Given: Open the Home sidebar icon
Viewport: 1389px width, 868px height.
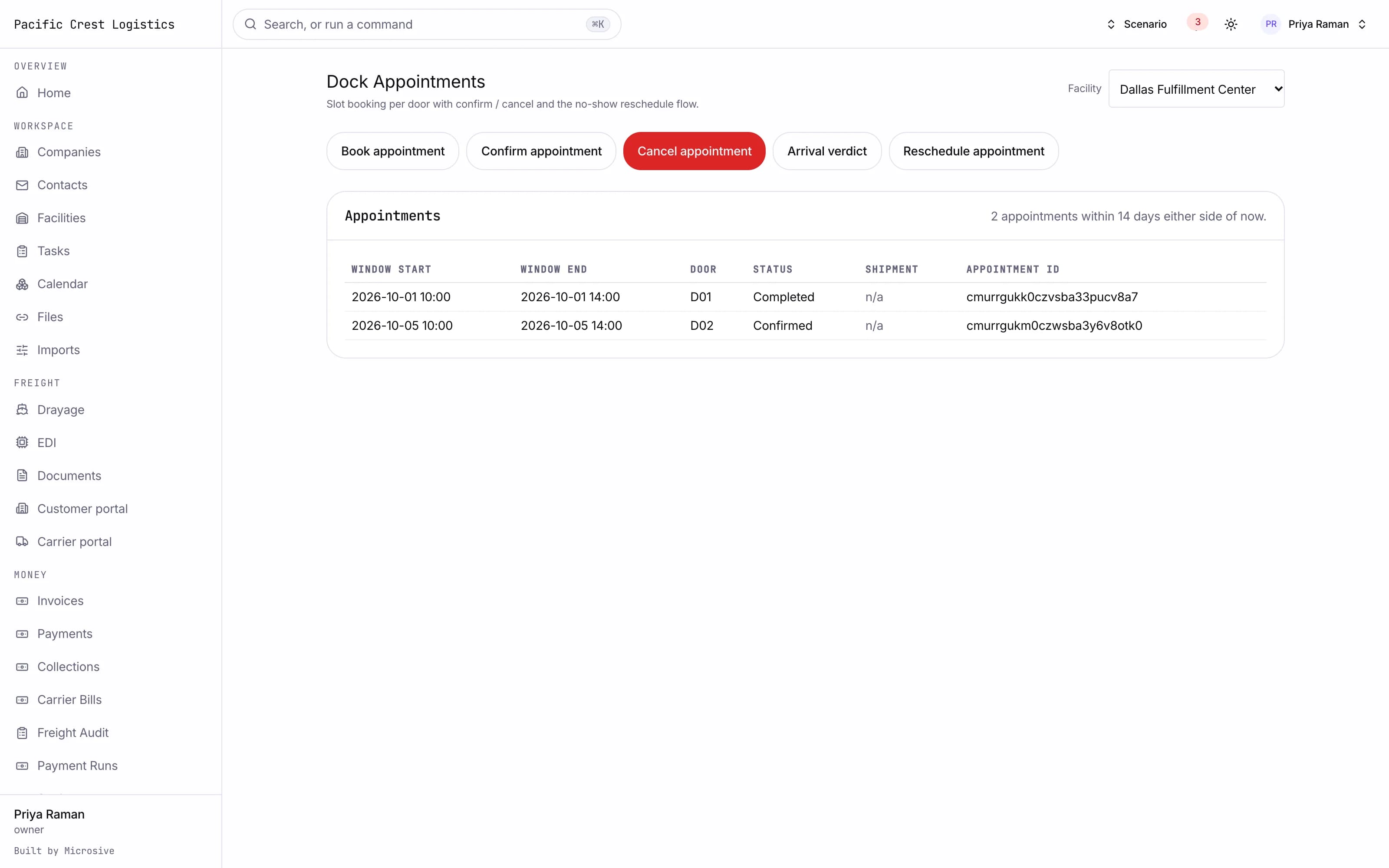Looking at the screenshot, I should [x=22, y=92].
